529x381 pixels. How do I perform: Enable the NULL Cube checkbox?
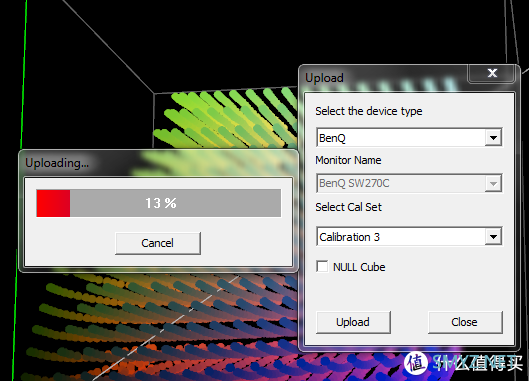(x=322, y=266)
